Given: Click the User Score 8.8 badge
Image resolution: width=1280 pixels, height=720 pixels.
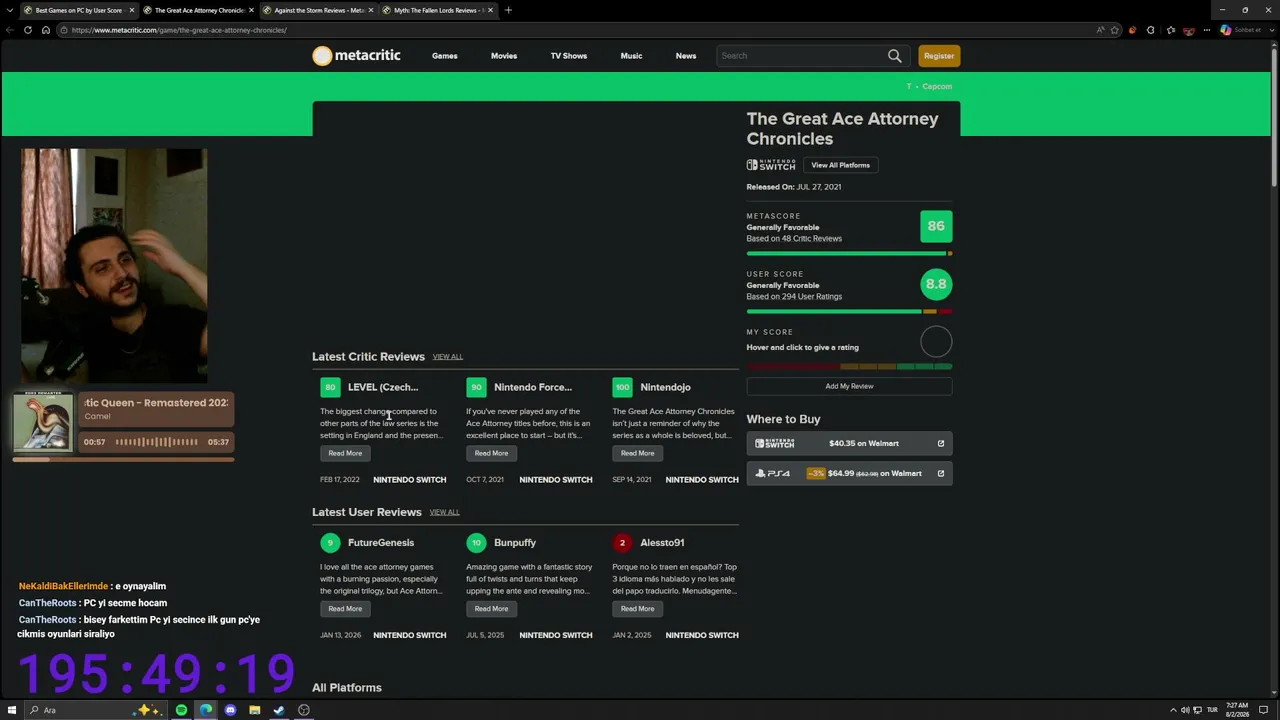Looking at the screenshot, I should 936,284.
